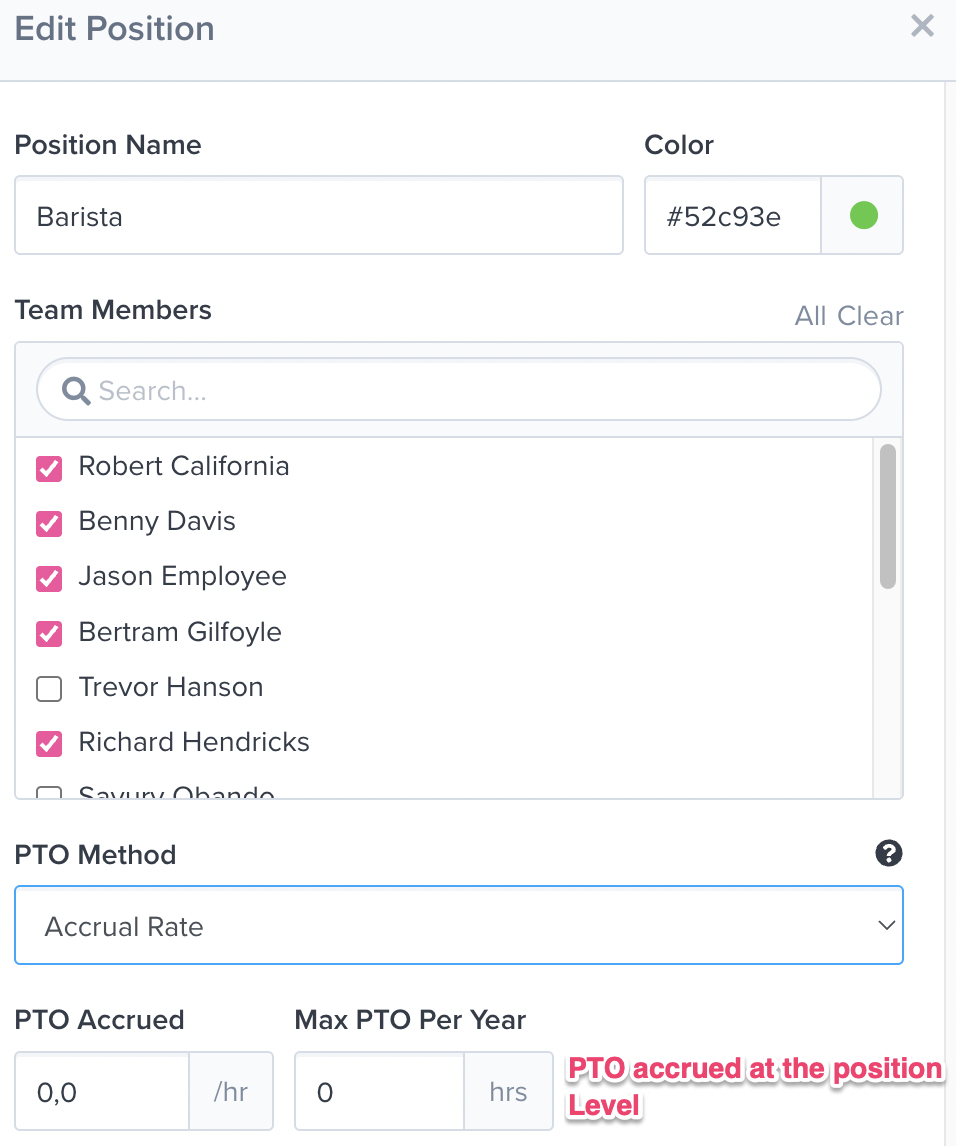956x1146 pixels.
Task: Check the Trevor Hanson checkbox
Action: tap(49, 688)
